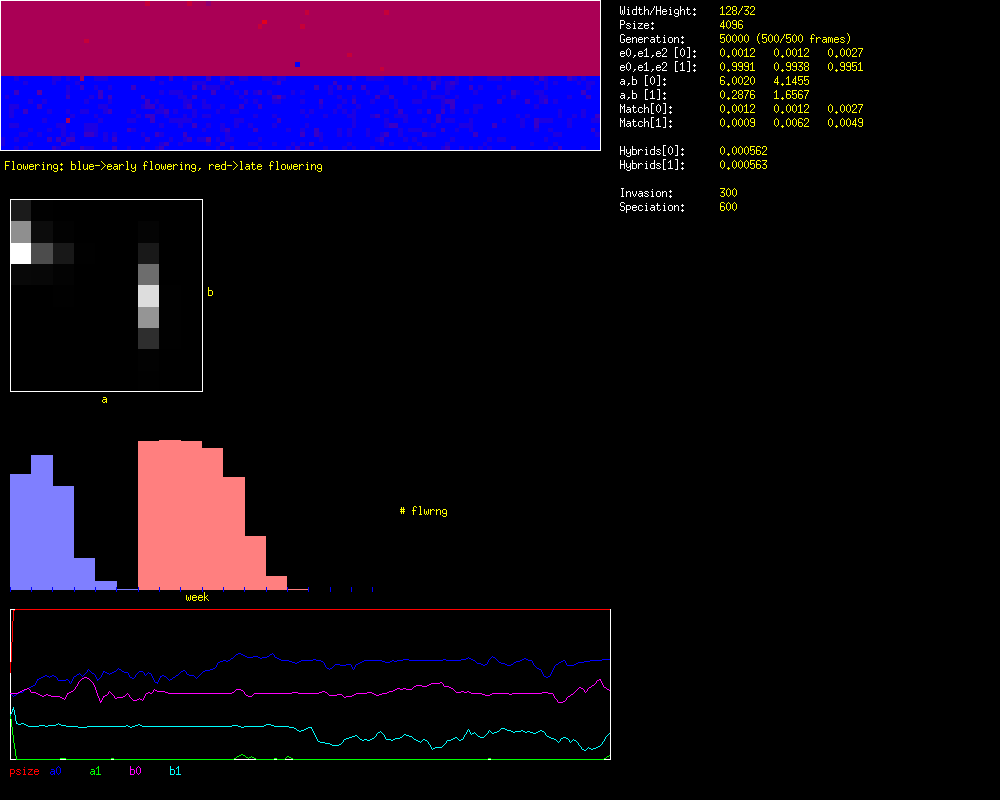
Task: Click the red late-flowering population band
Action: [x=300, y=38]
